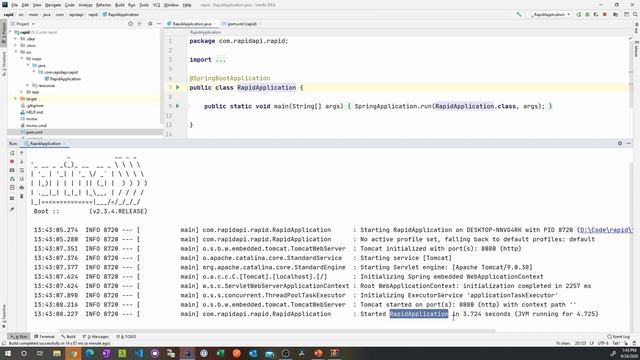Open Visual Studio Code from taskbar

(x=138, y=353)
